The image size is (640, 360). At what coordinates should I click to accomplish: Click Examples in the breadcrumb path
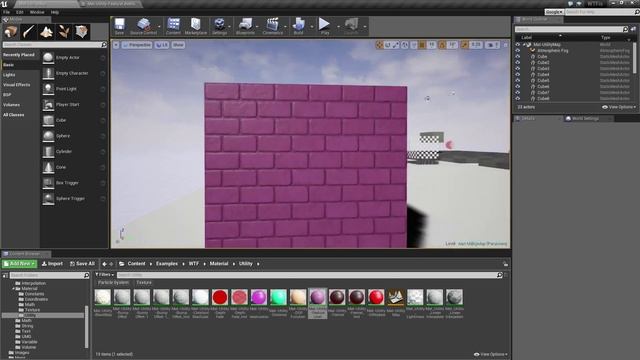pos(167,264)
